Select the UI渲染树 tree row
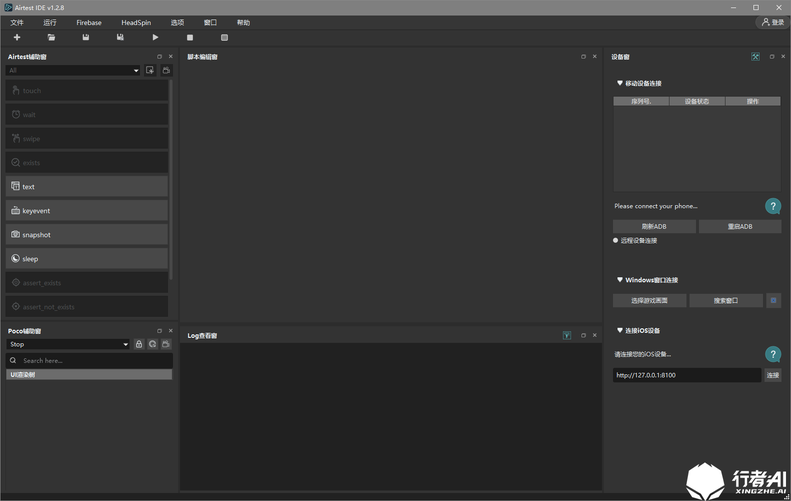 tap(89, 374)
